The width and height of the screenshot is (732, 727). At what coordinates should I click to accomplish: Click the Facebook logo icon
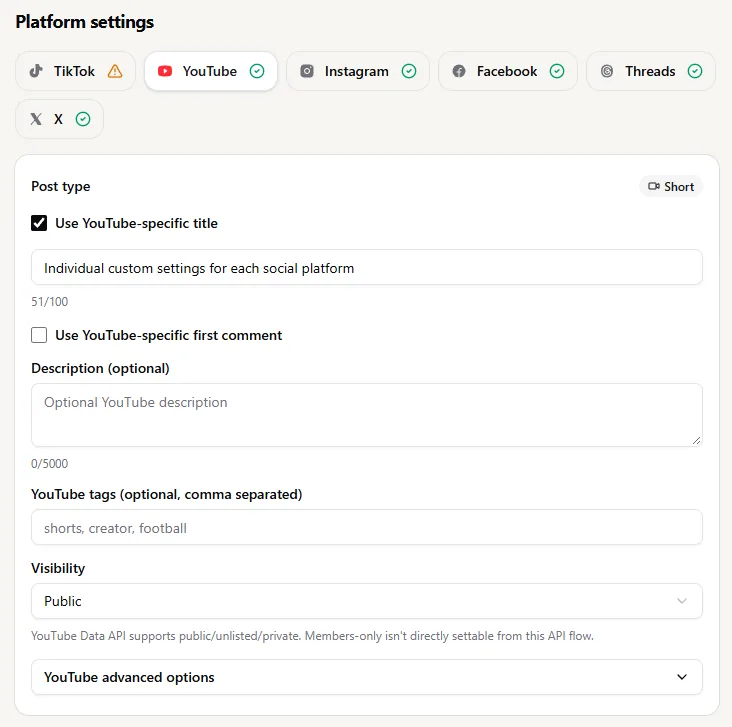[459, 71]
